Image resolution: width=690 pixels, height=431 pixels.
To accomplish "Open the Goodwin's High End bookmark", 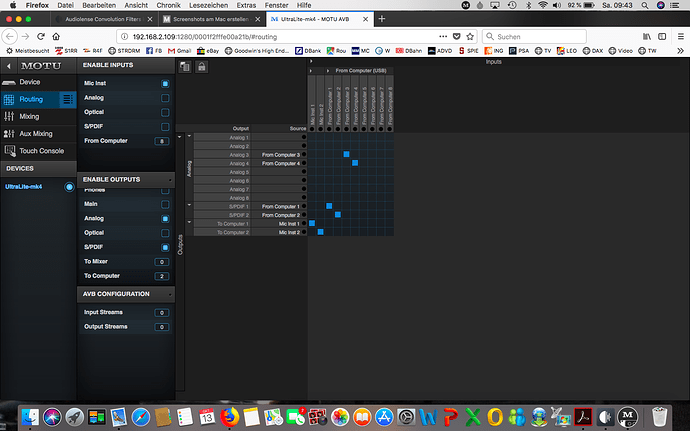I will pyautogui.click(x=257, y=51).
